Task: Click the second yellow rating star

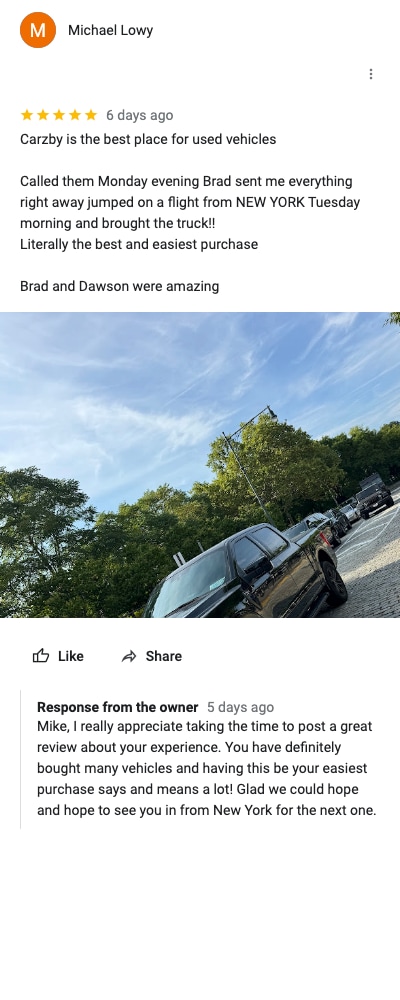Action: (43, 115)
